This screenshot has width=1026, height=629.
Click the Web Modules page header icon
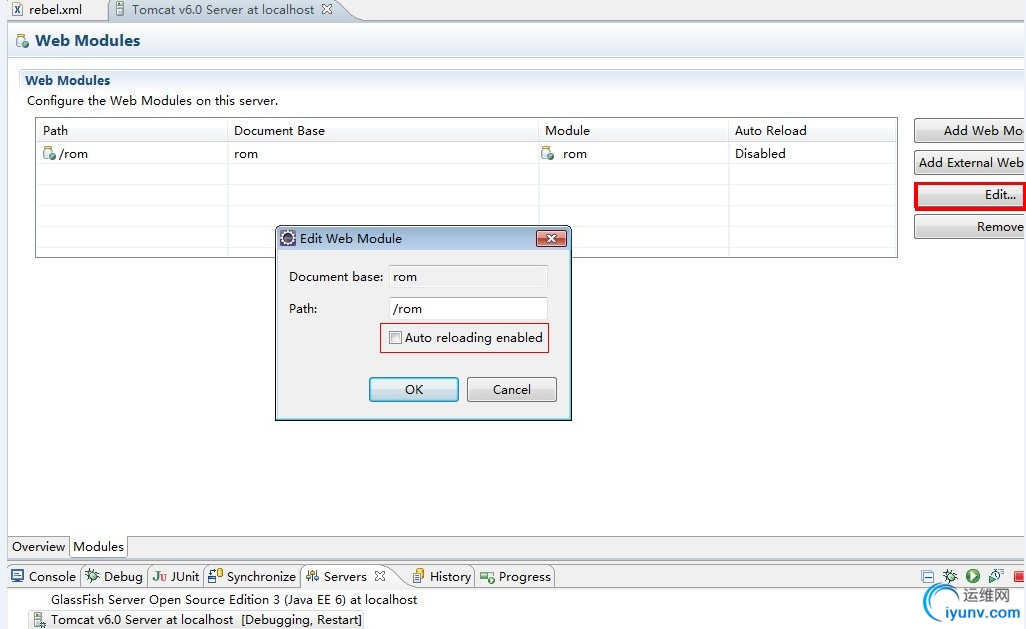[x=22, y=41]
